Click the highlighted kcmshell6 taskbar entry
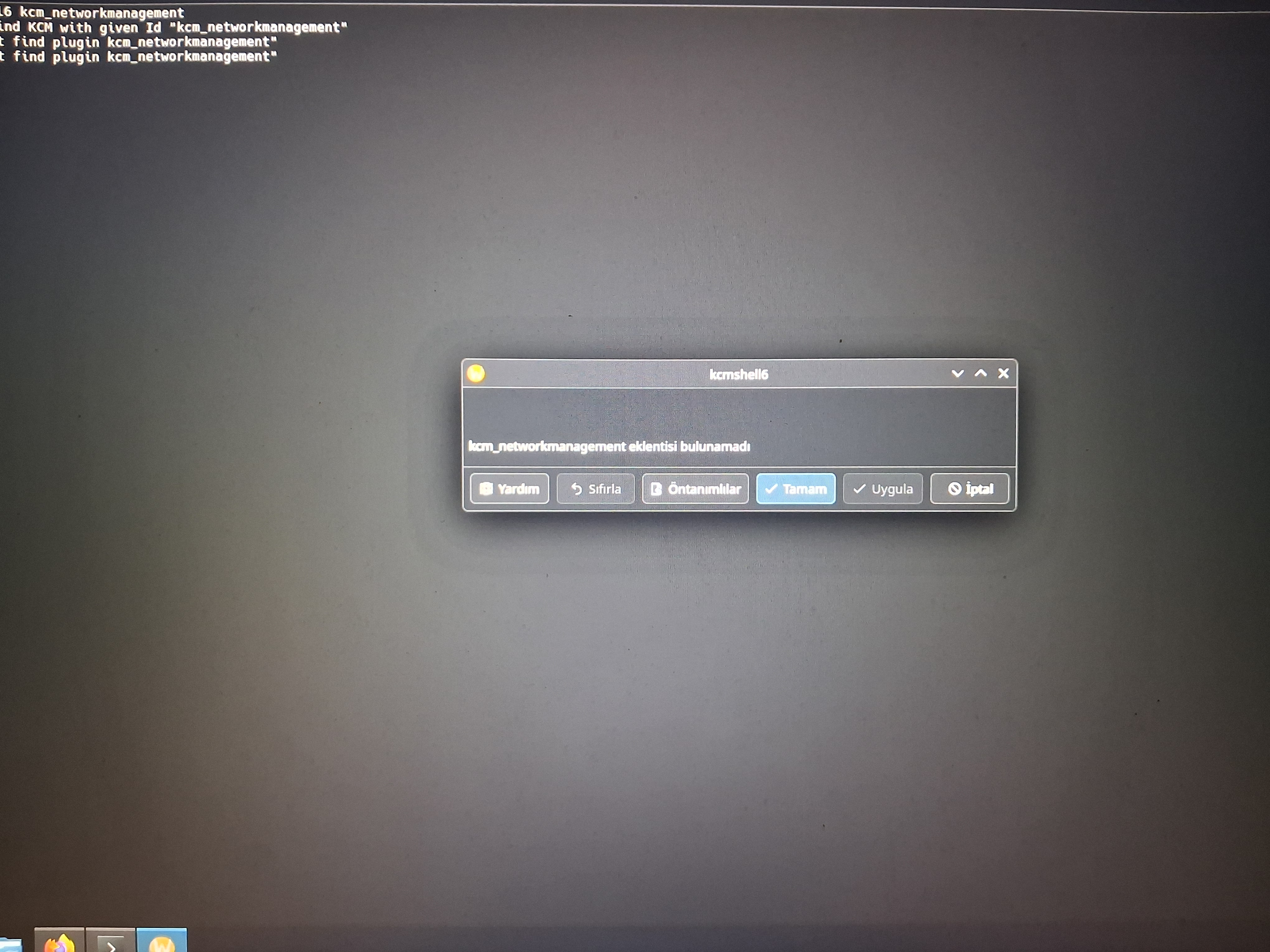Viewport: 1270px width, 952px height. pyautogui.click(x=161, y=941)
